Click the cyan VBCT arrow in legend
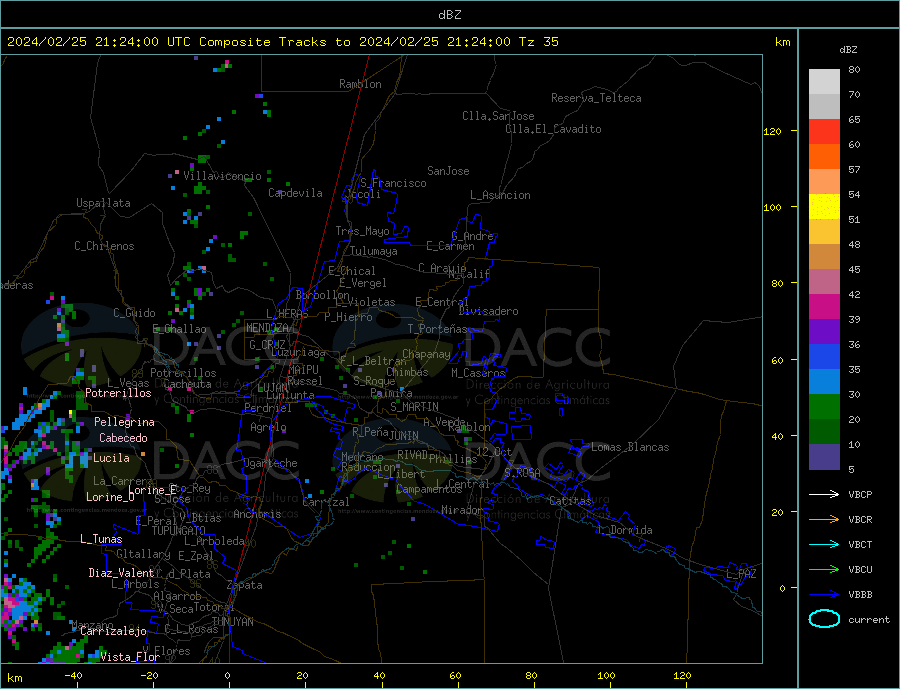 [x=824, y=544]
